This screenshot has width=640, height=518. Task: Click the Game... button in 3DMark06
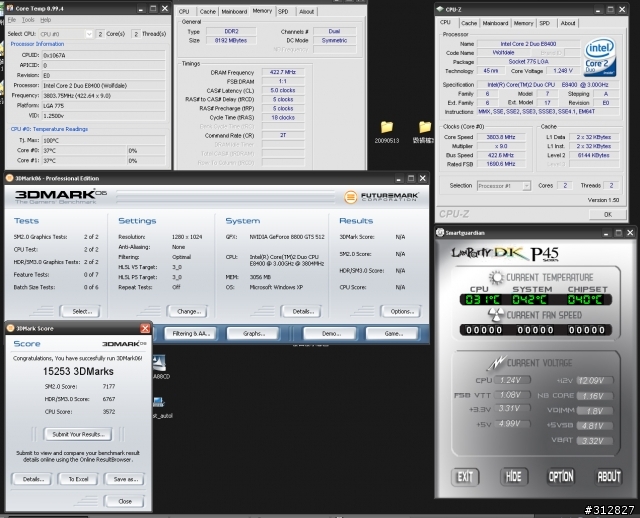393,333
